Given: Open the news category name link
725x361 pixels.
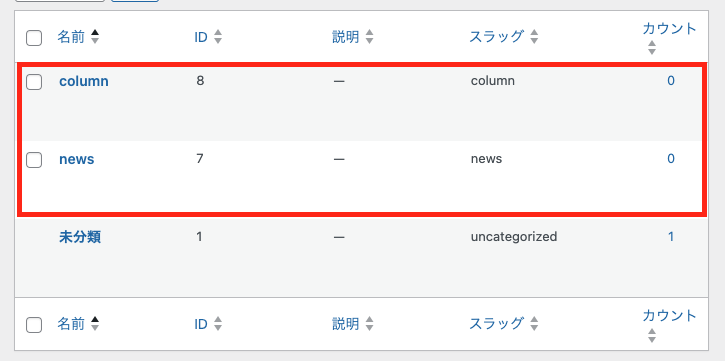Looking at the screenshot, I should tap(77, 159).
